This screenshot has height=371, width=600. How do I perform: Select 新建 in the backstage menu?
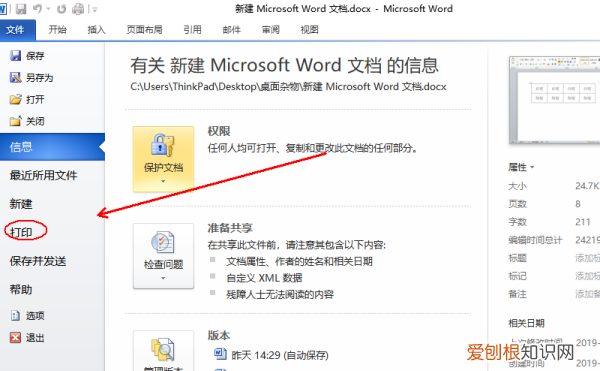[x=21, y=204]
